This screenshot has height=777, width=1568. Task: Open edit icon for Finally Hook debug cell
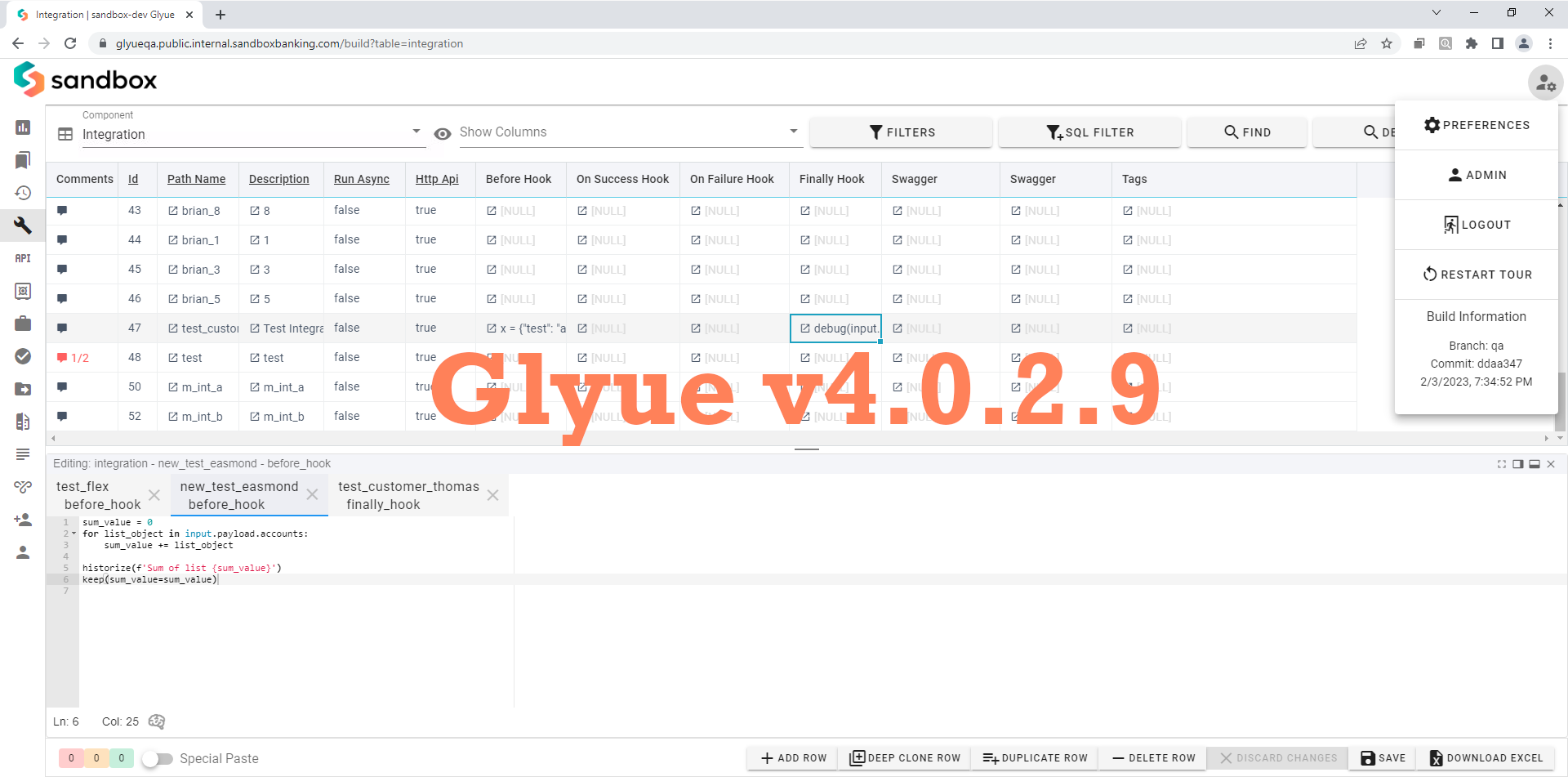pyautogui.click(x=805, y=328)
